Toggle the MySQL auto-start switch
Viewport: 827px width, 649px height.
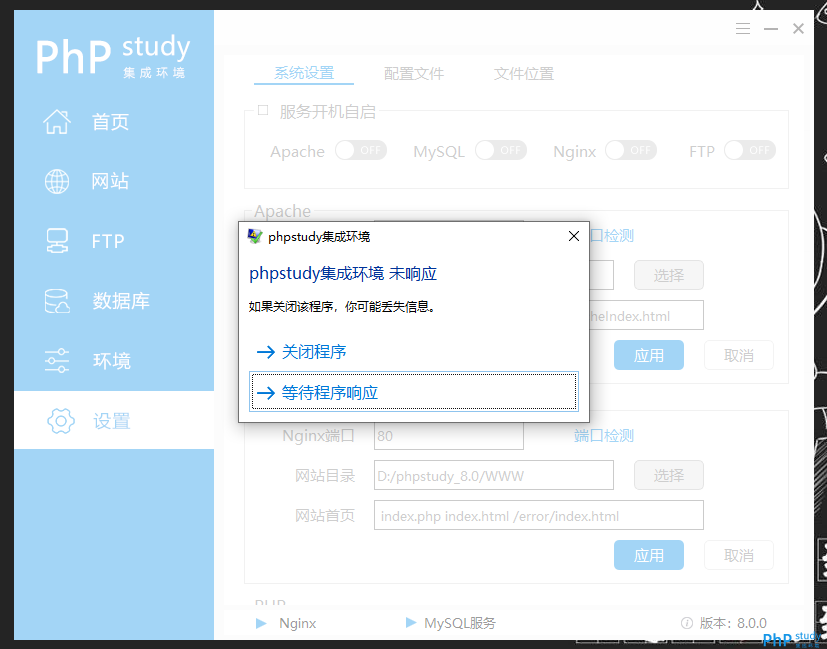(x=501, y=150)
